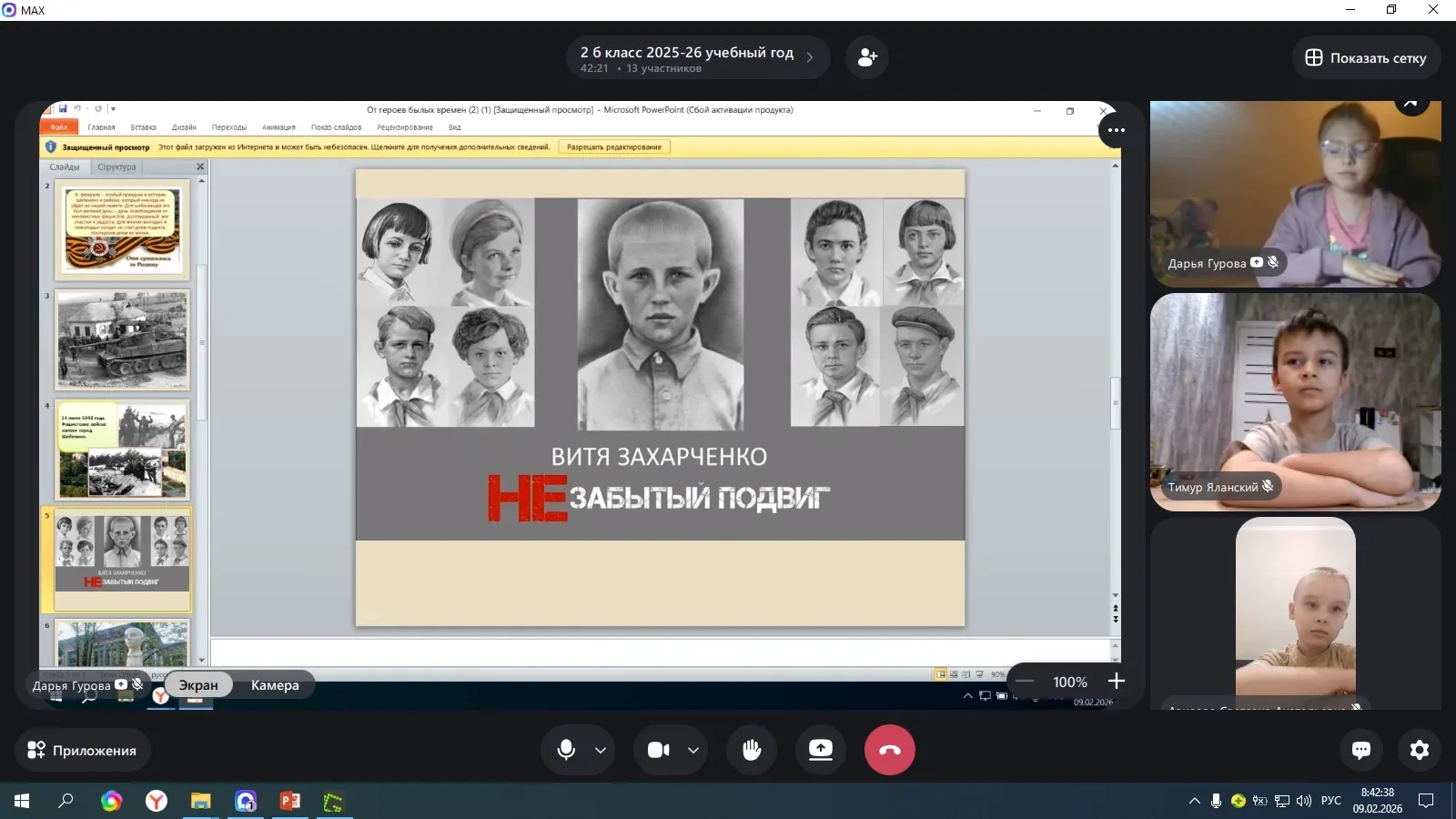This screenshot has width=1456, height=819.
Task: Toggle the microphone on or off
Action: [x=566, y=750]
